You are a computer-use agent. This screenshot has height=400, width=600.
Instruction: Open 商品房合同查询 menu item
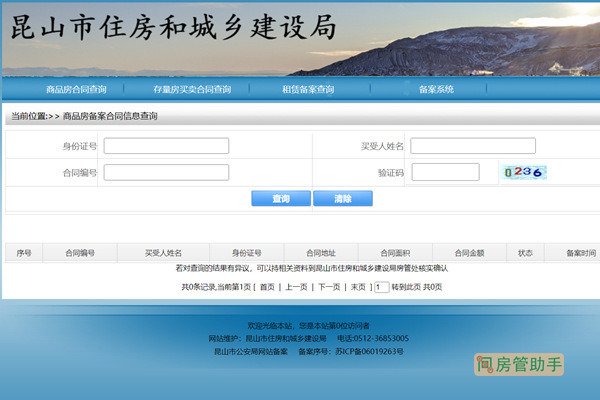[x=76, y=90]
